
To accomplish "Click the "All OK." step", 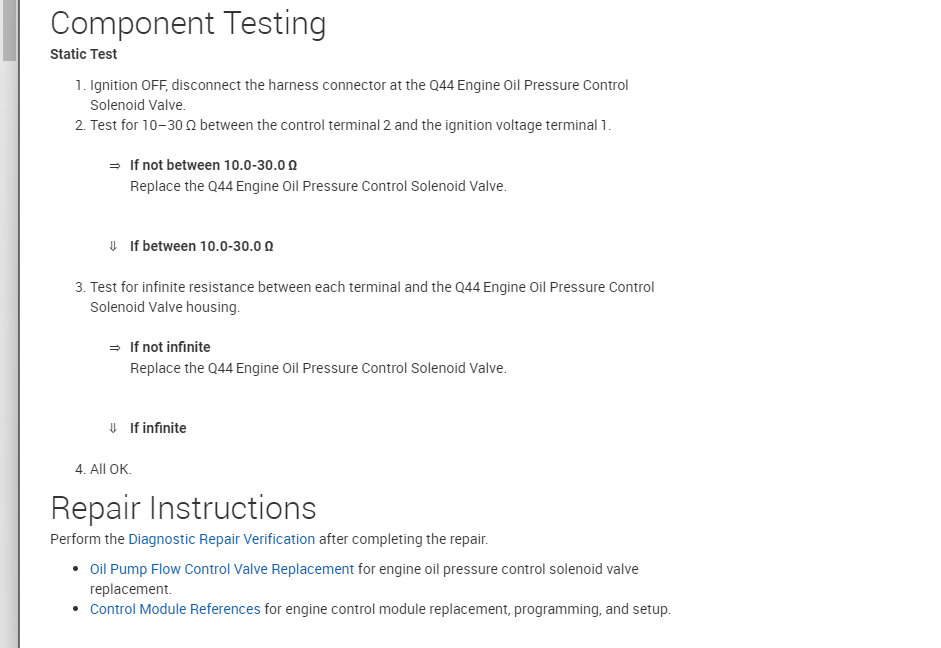I will click(x=110, y=469).
